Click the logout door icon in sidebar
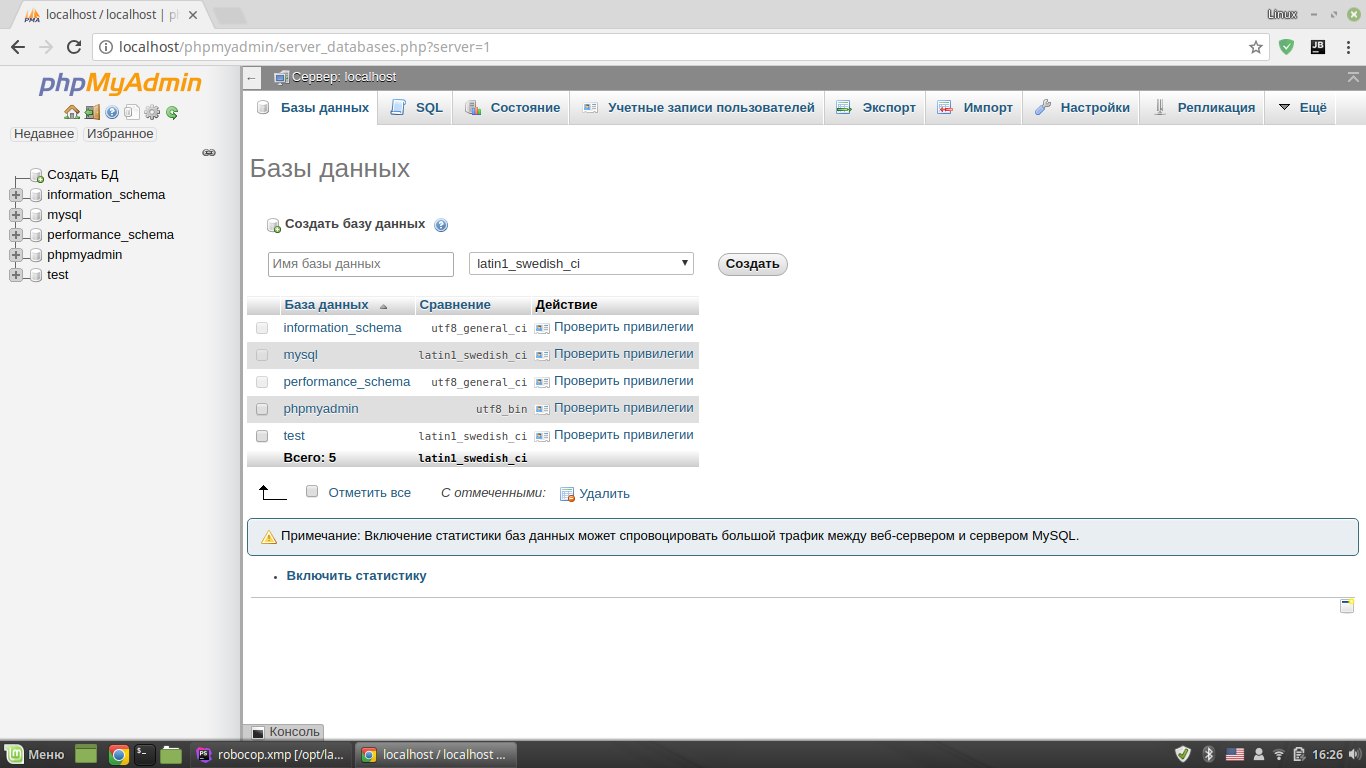 click(x=92, y=112)
